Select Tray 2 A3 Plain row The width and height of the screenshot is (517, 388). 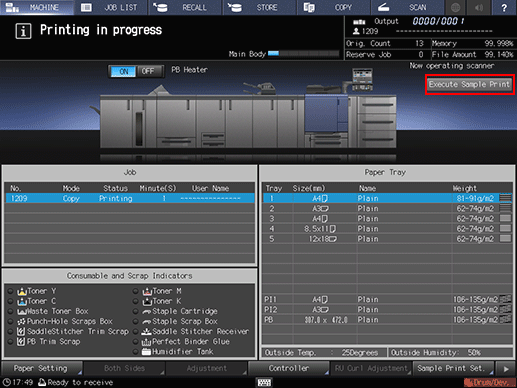(388, 209)
